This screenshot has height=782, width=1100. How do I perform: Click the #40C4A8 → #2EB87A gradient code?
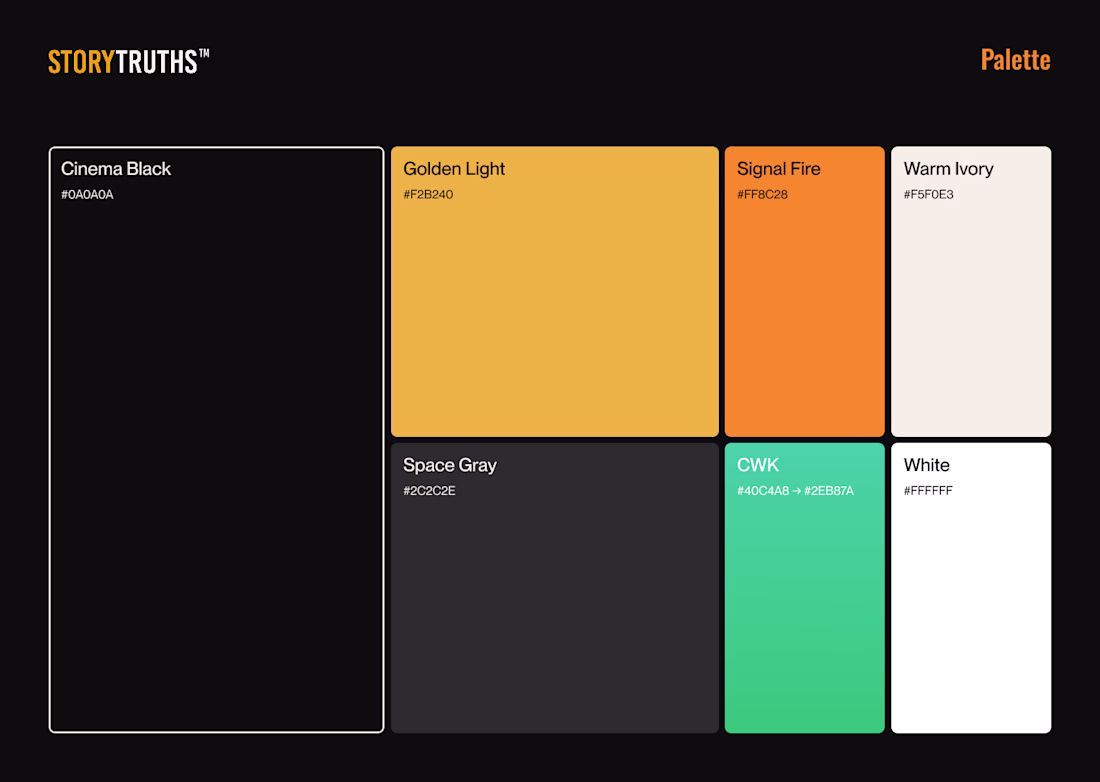click(795, 491)
